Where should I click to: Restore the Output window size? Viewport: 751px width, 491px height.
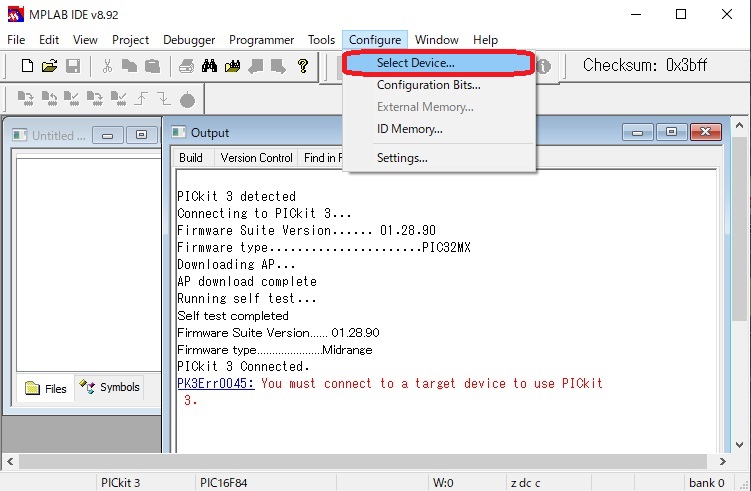(x=671, y=132)
